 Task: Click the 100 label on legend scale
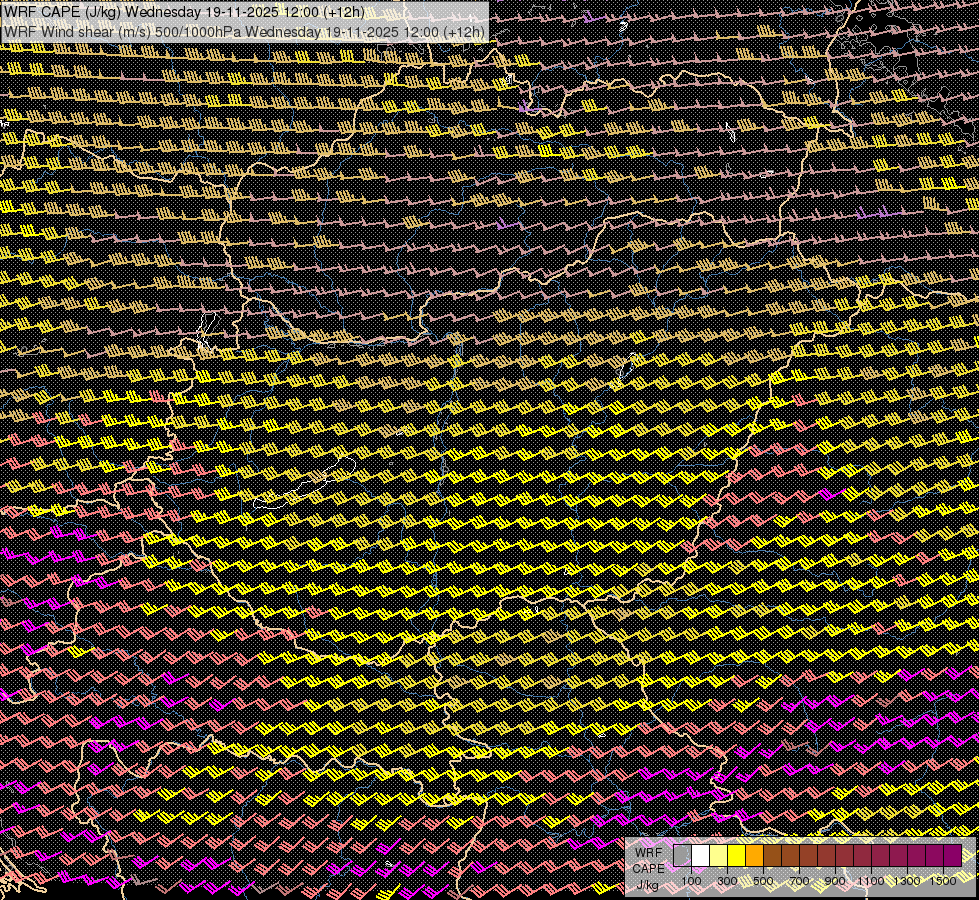(x=691, y=881)
